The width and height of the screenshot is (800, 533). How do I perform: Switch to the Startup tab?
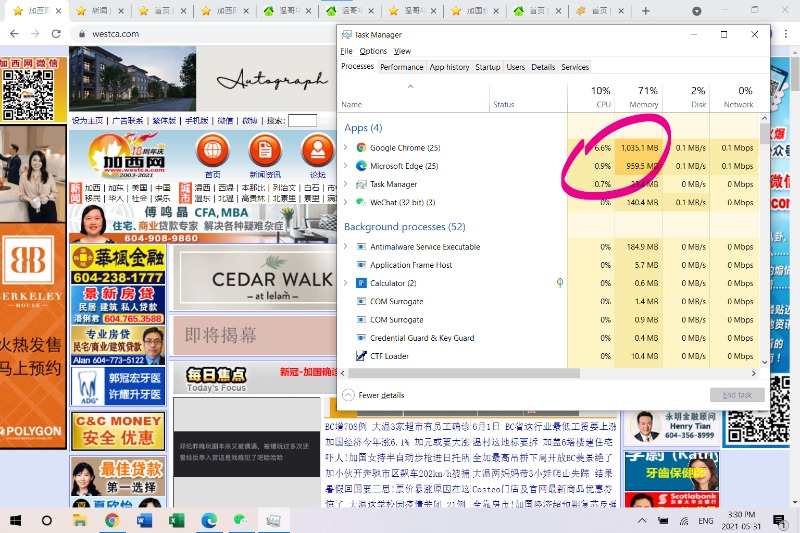click(x=487, y=67)
